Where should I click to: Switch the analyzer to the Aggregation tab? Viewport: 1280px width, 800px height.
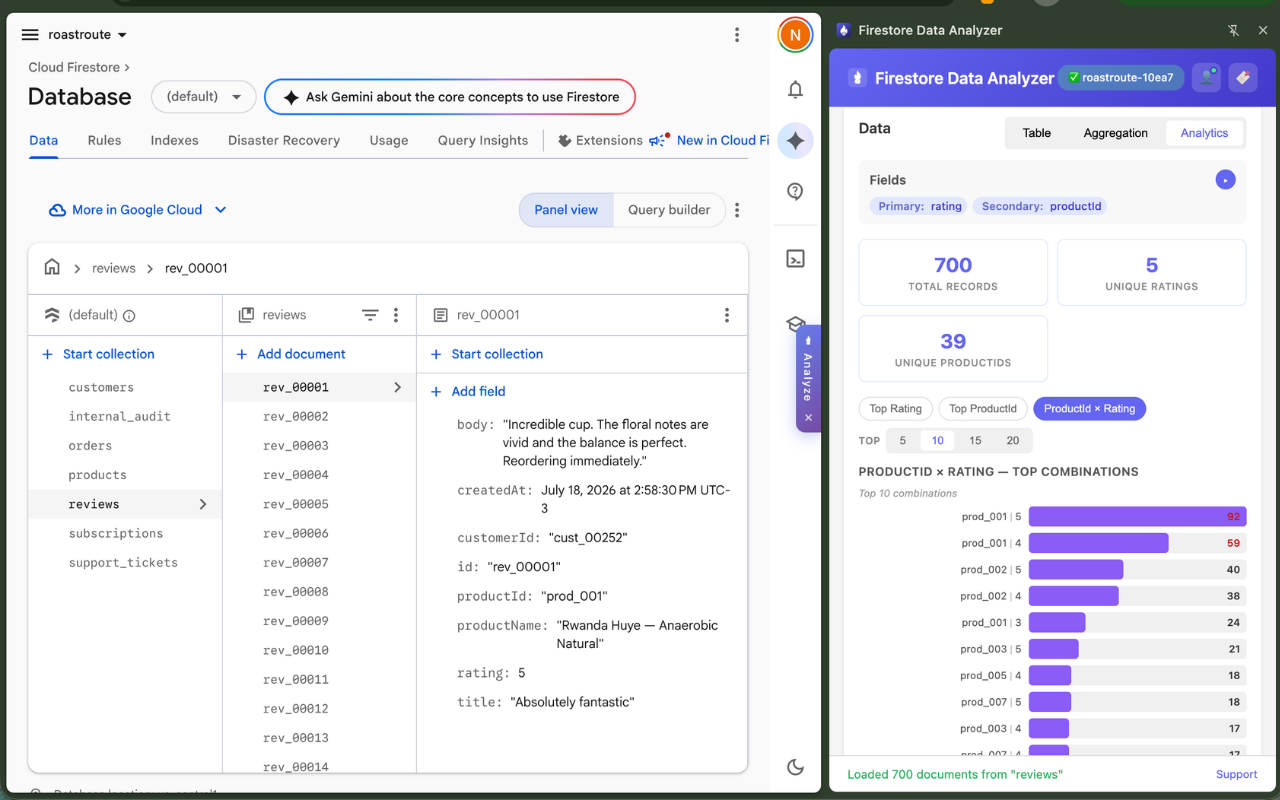coord(1116,133)
